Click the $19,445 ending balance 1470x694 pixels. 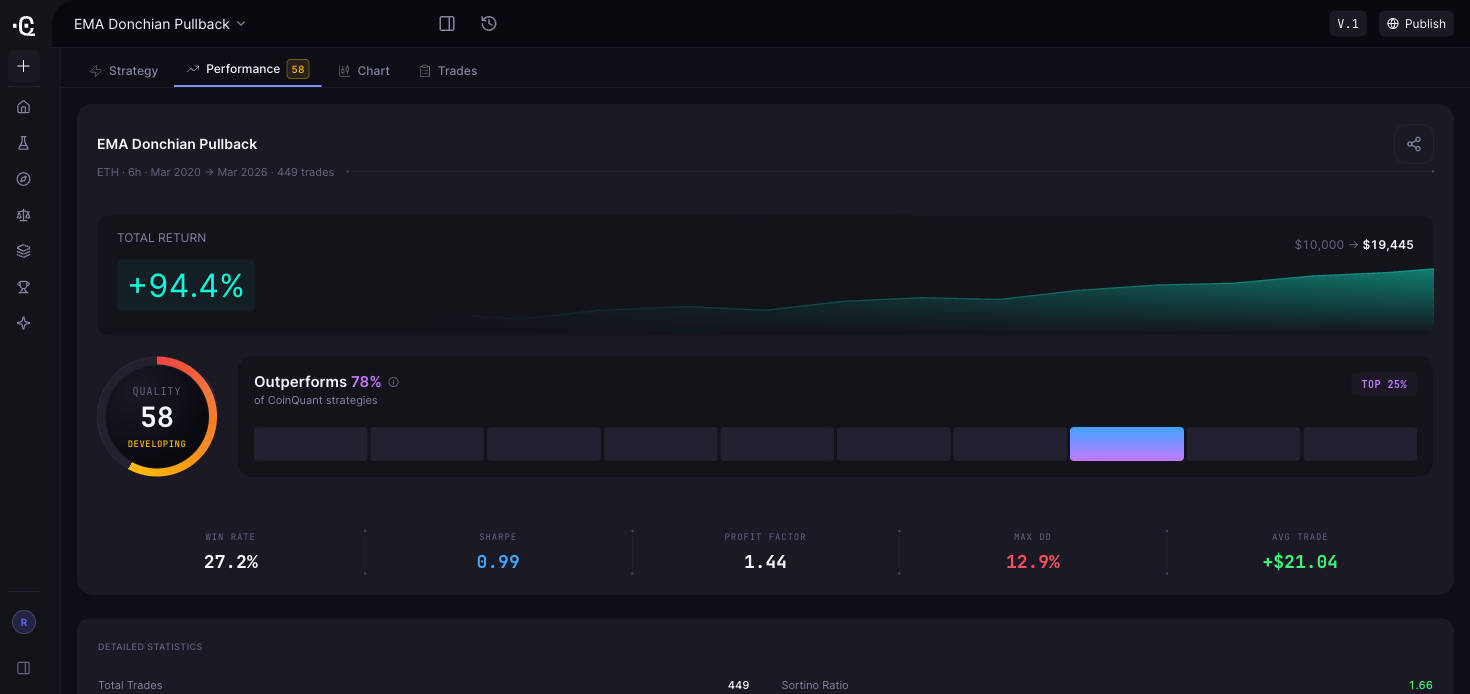click(x=1388, y=245)
